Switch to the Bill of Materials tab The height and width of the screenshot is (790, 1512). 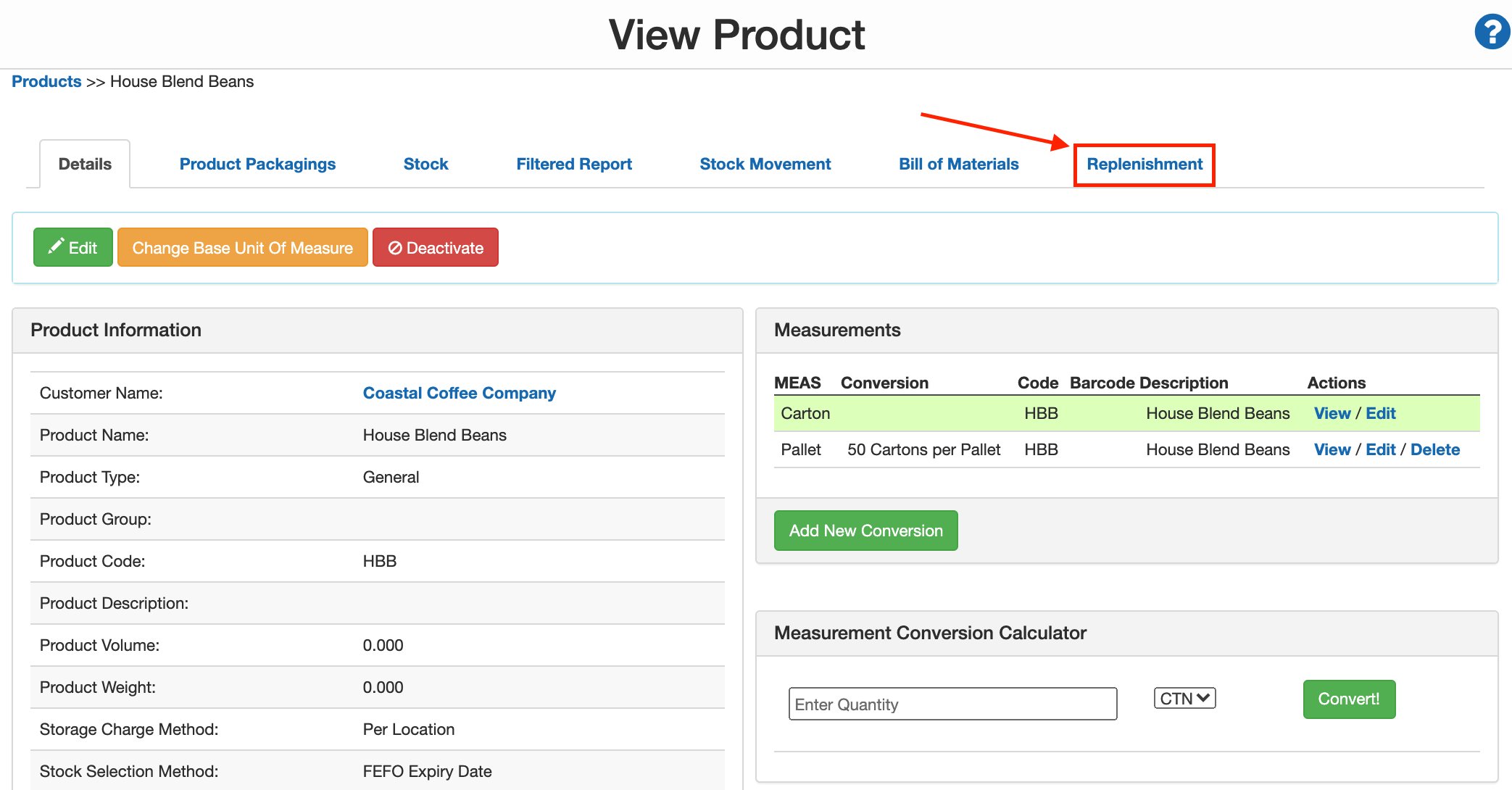click(958, 164)
